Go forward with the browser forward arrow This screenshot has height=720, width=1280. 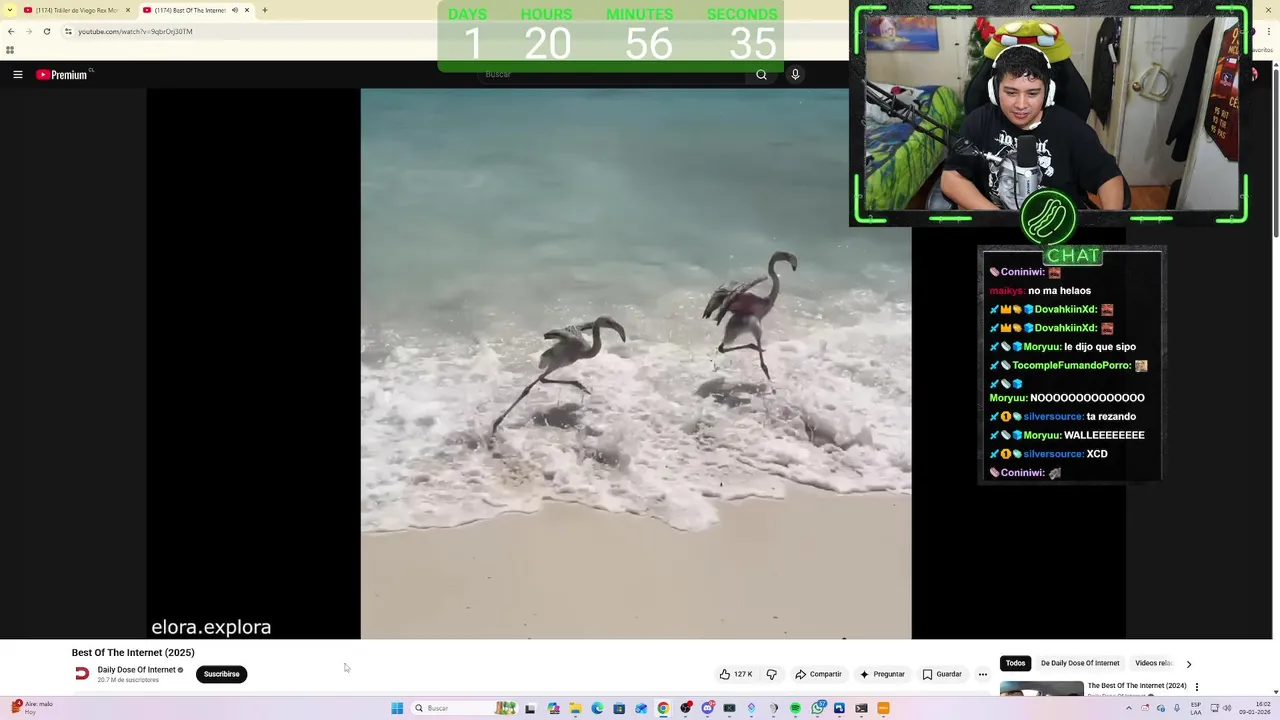click(28, 31)
